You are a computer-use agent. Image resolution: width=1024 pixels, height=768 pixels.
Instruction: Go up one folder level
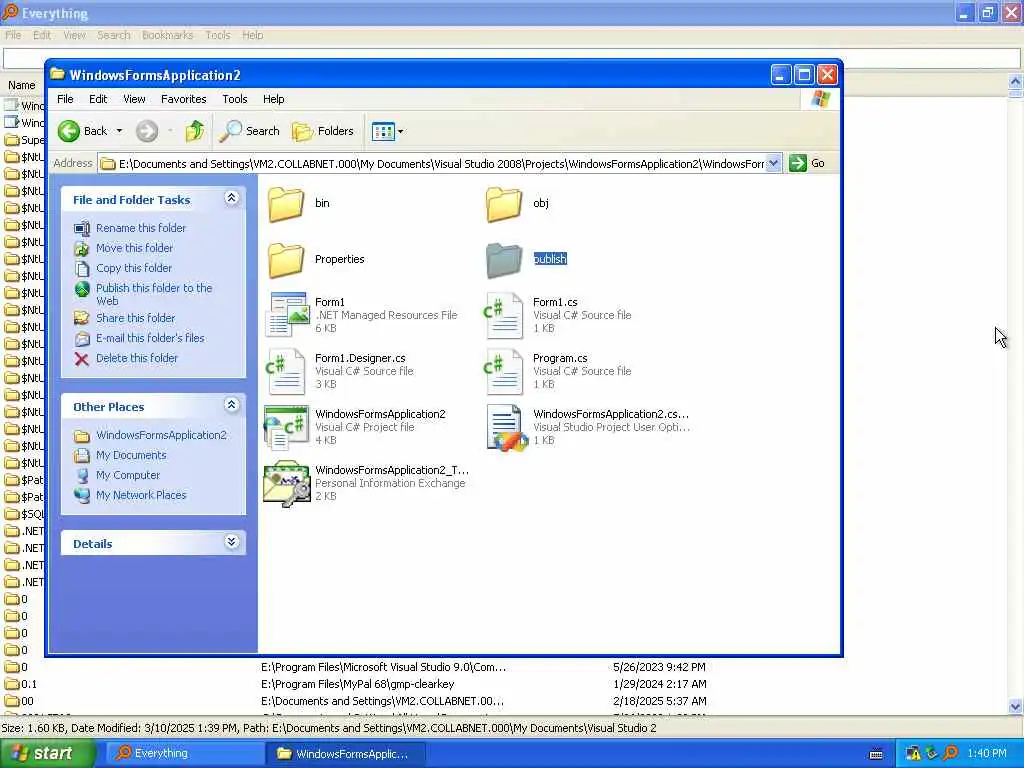tap(195, 131)
